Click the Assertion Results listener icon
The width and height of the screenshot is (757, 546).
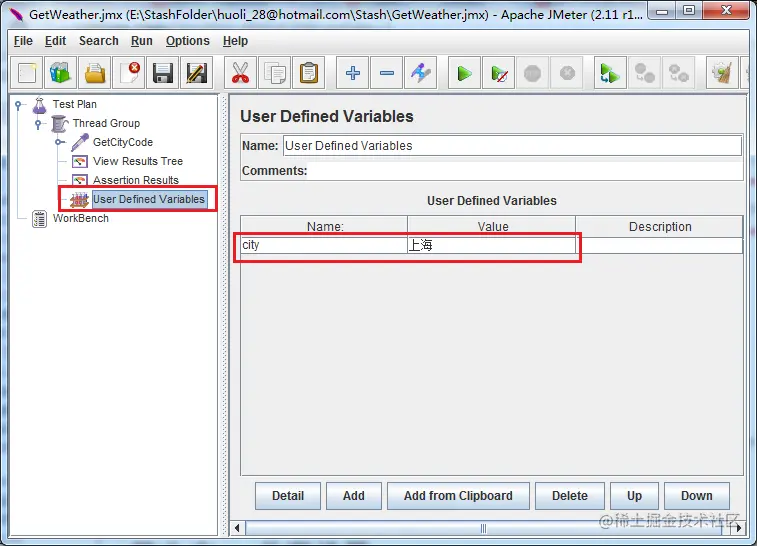[x=80, y=180]
